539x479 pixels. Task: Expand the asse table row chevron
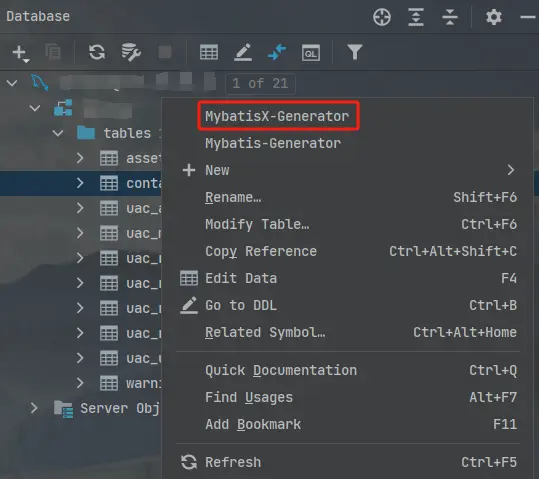tap(80, 158)
